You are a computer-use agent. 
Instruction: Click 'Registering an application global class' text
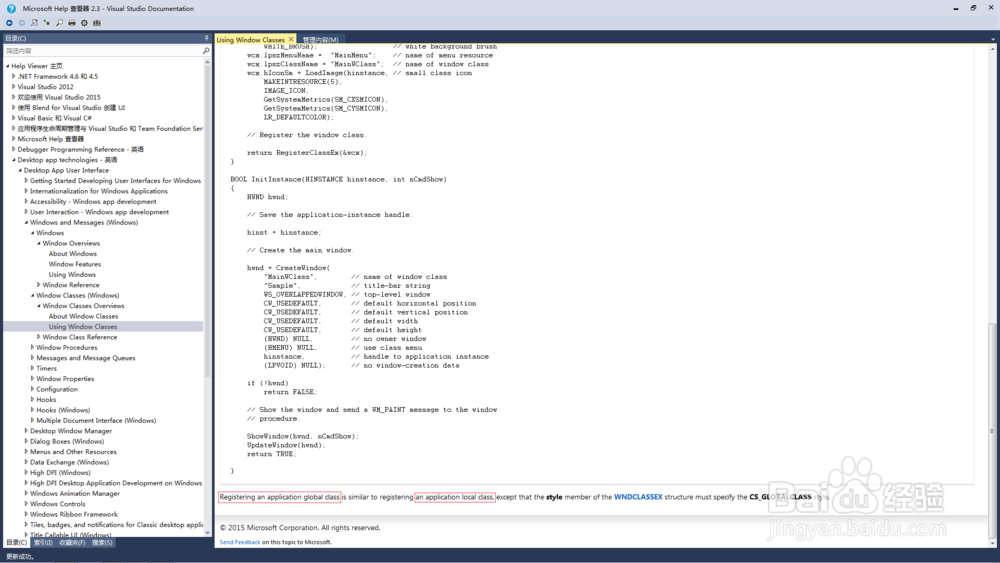(279, 497)
